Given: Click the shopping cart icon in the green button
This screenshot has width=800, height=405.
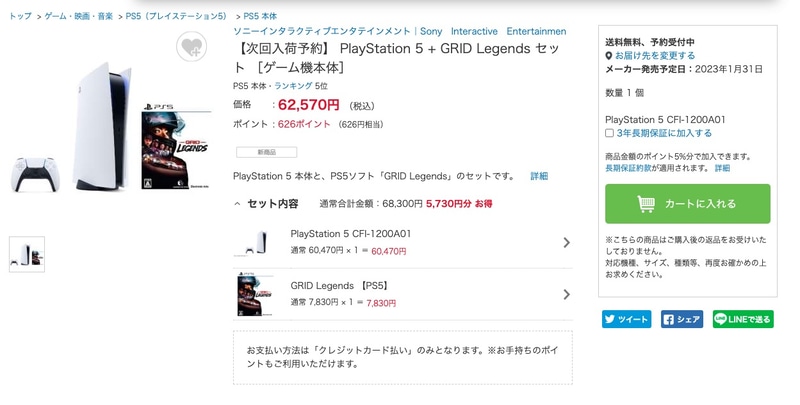Looking at the screenshot, I should (x=646, y=204).
